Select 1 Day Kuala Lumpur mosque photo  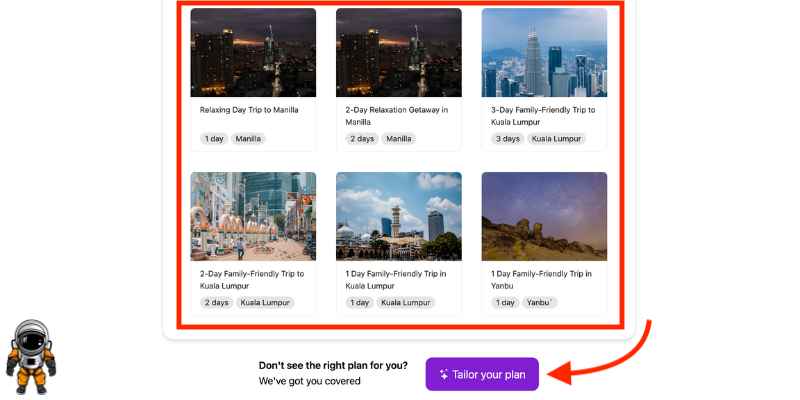[x=398, y=216]
